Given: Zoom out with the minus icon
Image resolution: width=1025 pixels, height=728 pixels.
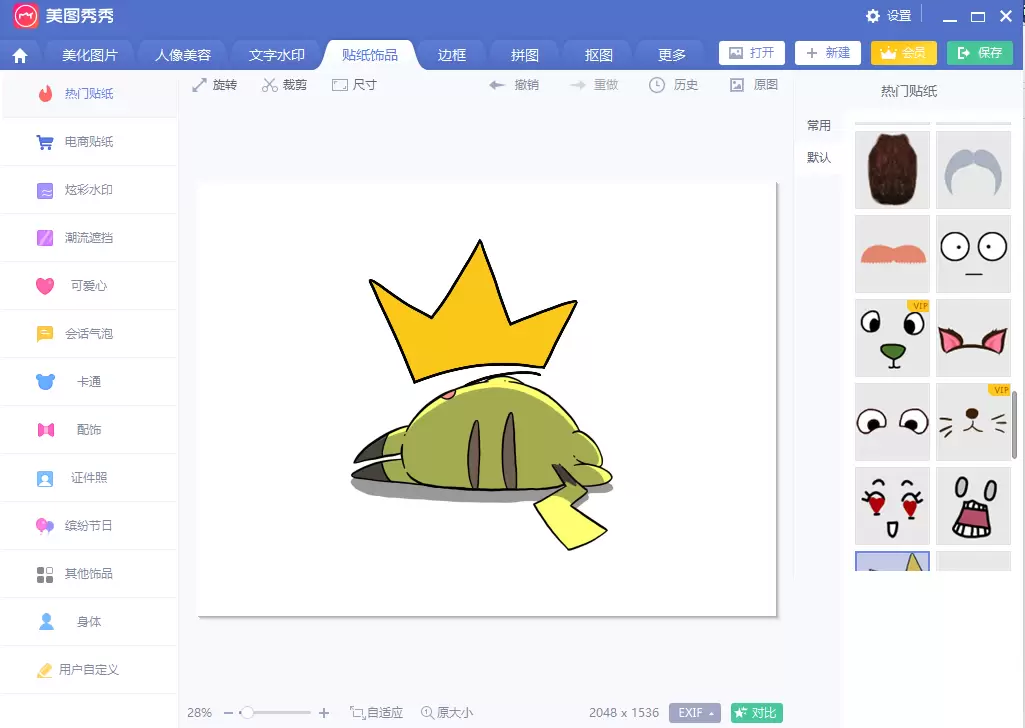Looking at the screenshot, I should (x=228, y=713).
